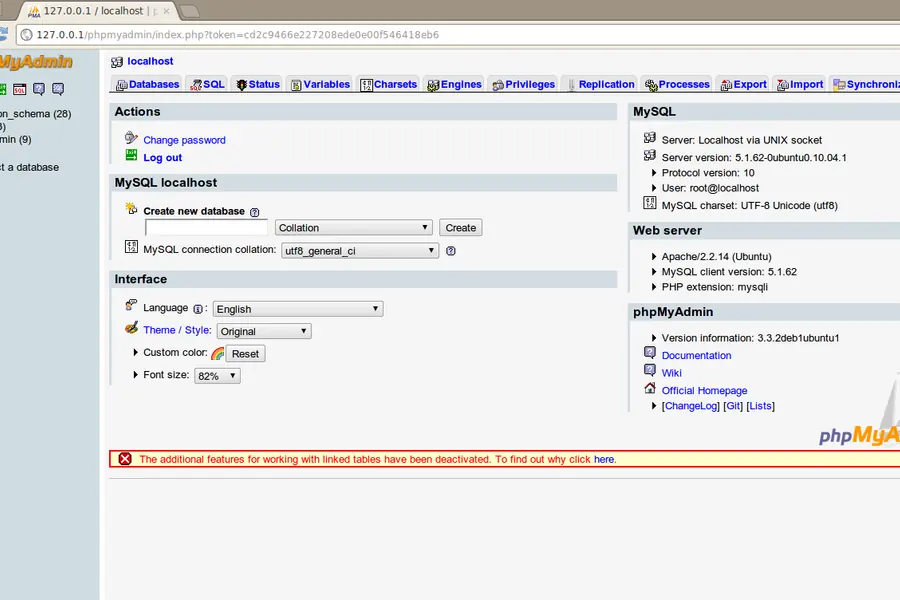Viewport: 900px width, 600px height.
Task: Go to the Variables tab
Action: (320, 84)
